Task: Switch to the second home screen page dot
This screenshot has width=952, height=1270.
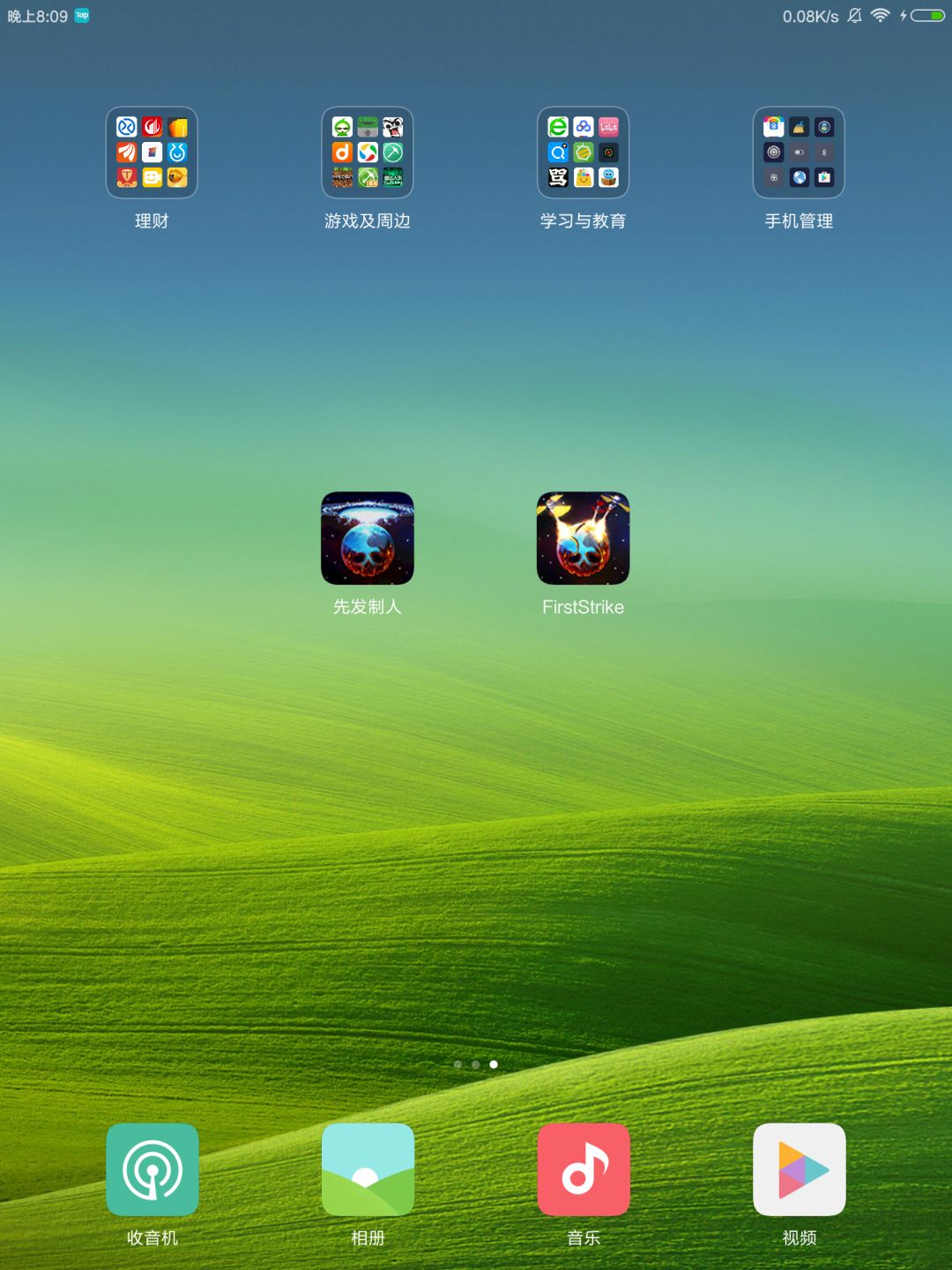Action: (475, 1065)
